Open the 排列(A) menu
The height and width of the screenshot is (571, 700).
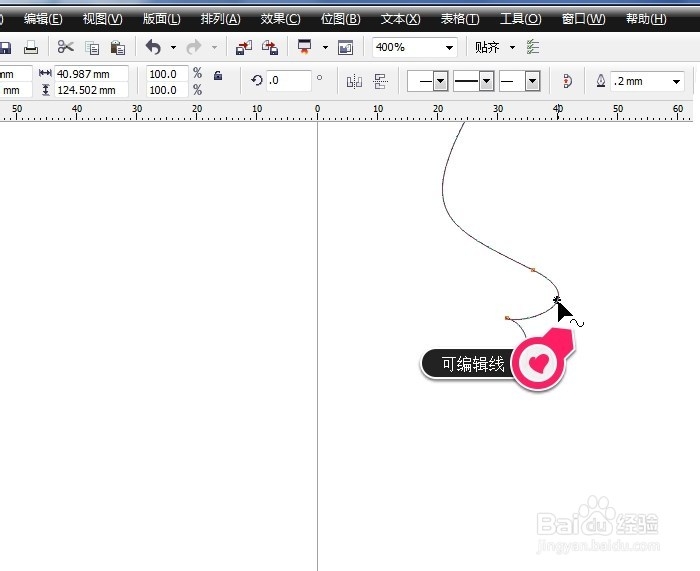pyautogui.click(x=221, y=19)
